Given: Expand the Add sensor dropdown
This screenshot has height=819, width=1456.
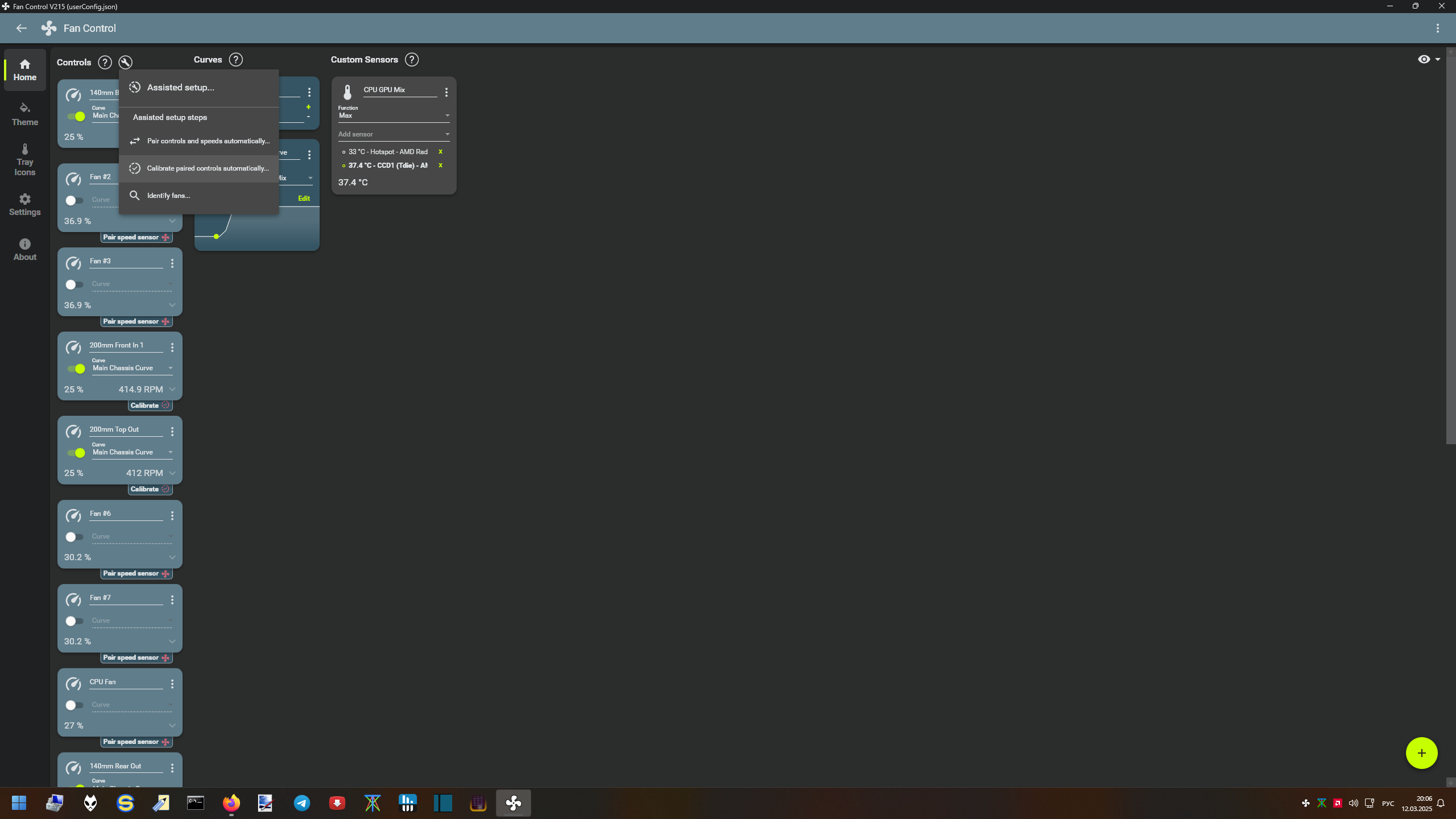Looking at the screenshot, I should pyautogui.click(x=394, y=134).
